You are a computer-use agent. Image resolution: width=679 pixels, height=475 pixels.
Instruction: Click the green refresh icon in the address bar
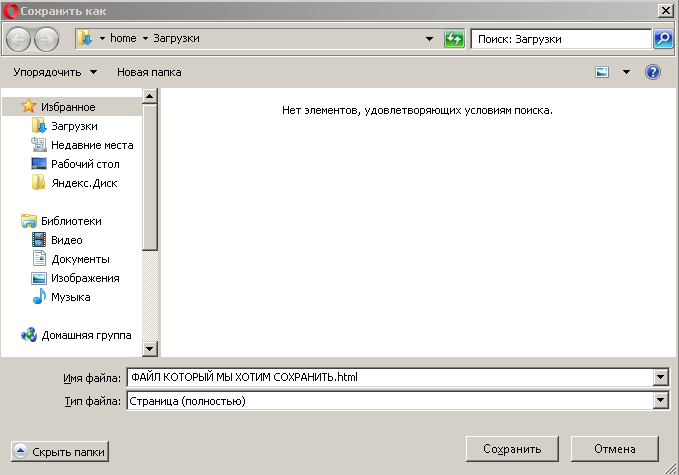pyautogui.click(x=454, y=39)
